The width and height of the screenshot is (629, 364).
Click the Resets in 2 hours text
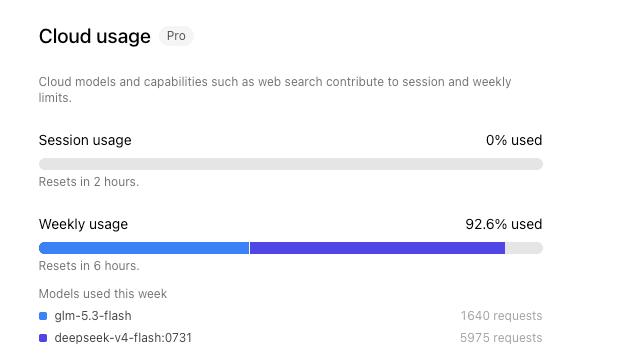click(x=89, y=182)
